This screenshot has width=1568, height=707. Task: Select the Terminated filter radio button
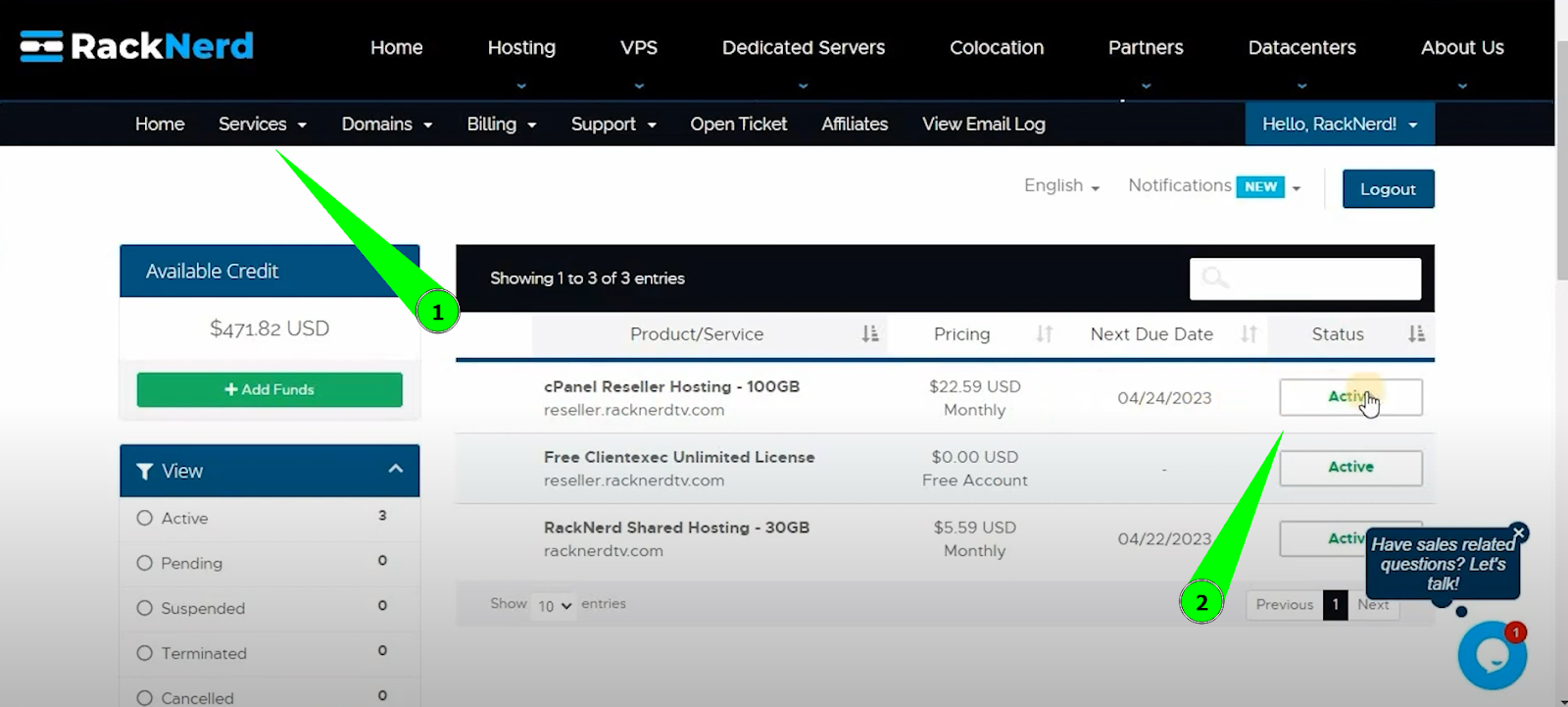tap(145, 653)
